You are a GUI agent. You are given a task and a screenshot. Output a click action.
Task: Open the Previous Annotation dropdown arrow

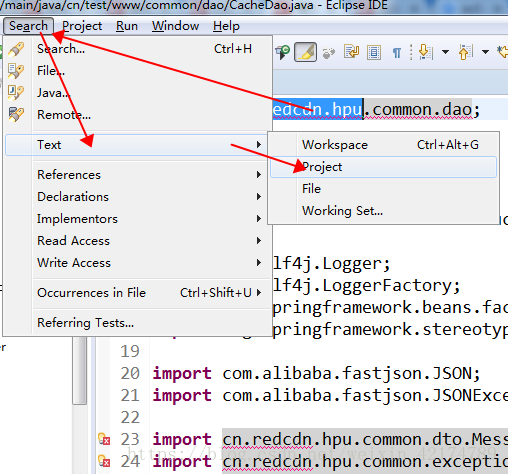pyautogui.click(x=485, y=52)
